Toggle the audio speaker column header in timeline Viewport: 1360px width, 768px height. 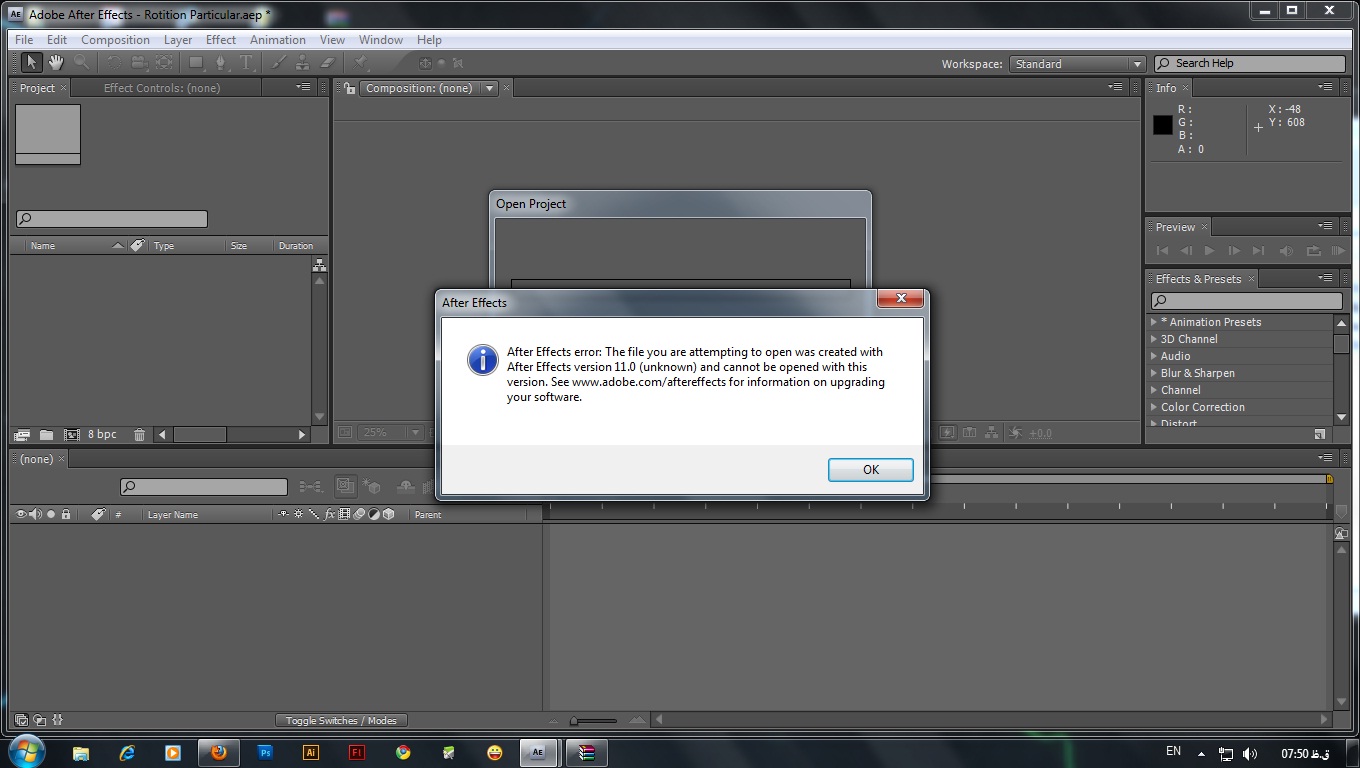36,514
